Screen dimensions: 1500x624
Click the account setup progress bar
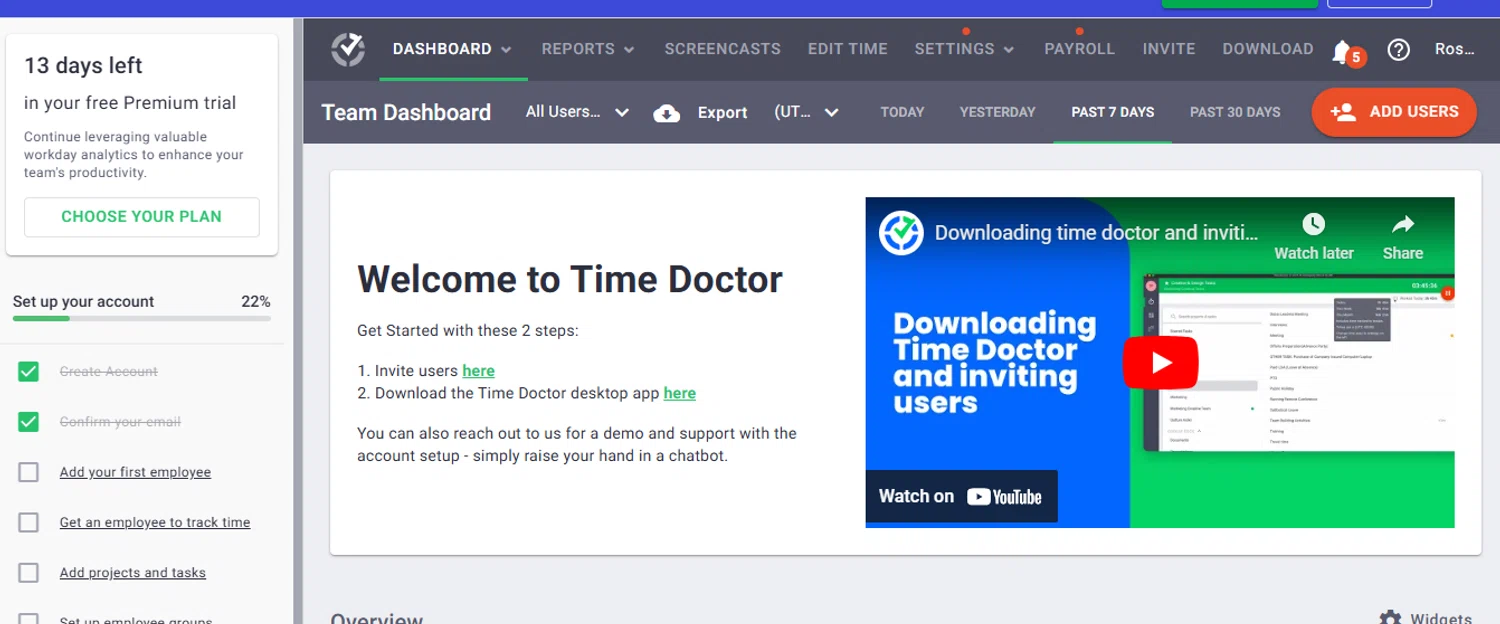141,319
